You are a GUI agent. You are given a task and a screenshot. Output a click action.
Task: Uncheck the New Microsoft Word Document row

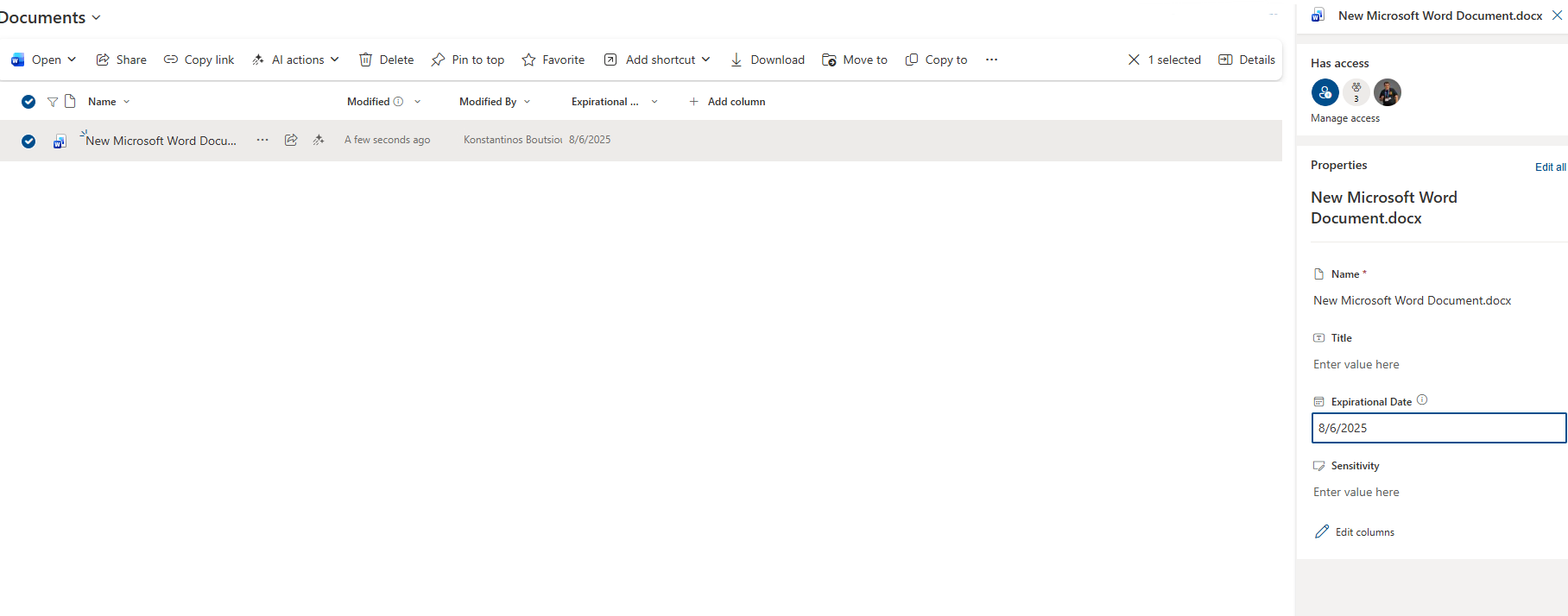tap(28, 141)
